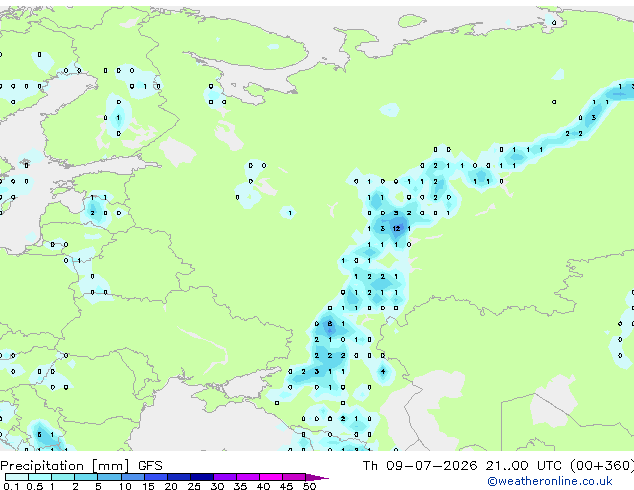Click the palest 0.1–0.5 mm legend swatch
This screenshot has height=490, width=634.
pos(17,477)
